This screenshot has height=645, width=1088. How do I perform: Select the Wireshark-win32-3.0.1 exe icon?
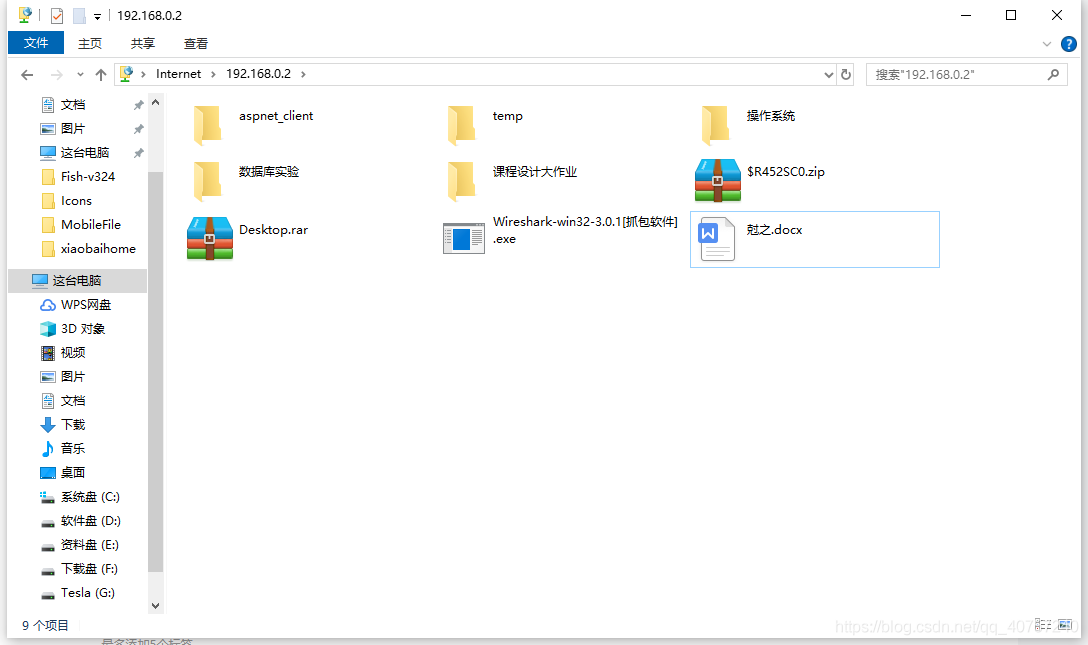[464, 239]
